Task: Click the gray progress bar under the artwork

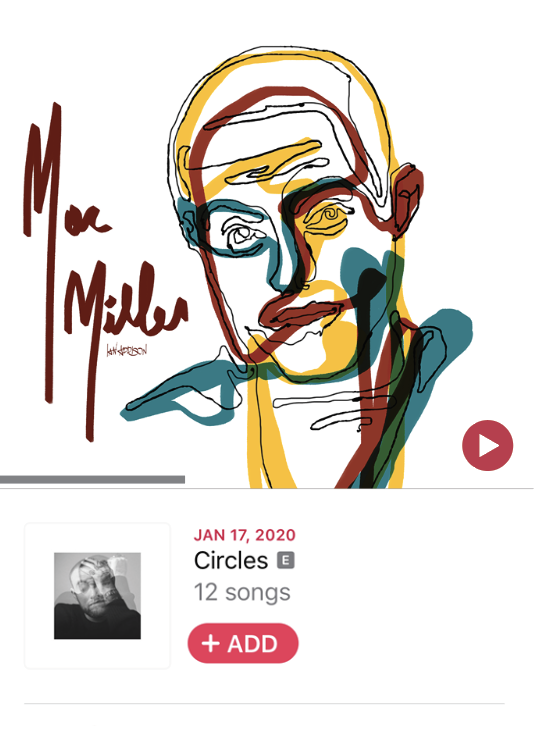Action: click(92, 479)
